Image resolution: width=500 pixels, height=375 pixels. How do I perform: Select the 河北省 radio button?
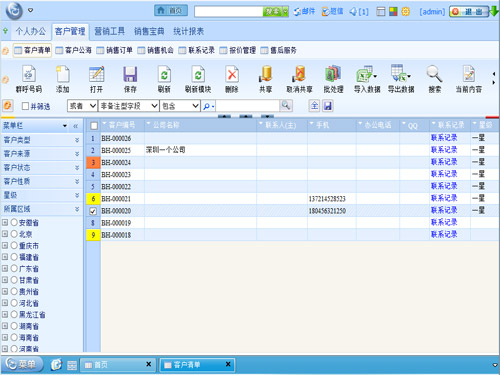14,303
